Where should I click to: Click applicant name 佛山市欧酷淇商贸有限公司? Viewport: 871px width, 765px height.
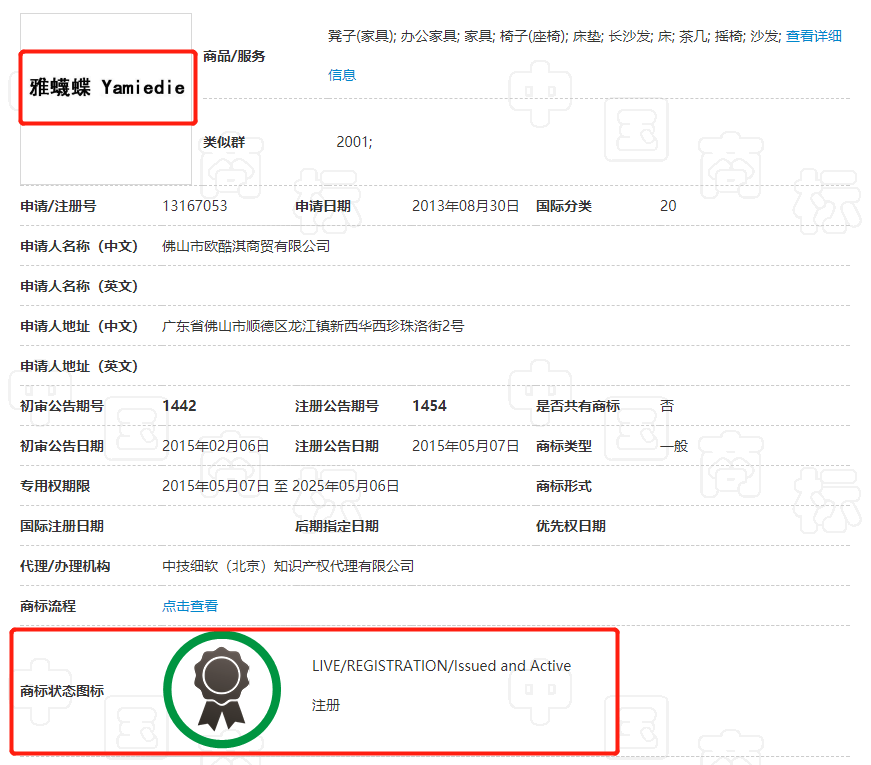click(246, 246)
